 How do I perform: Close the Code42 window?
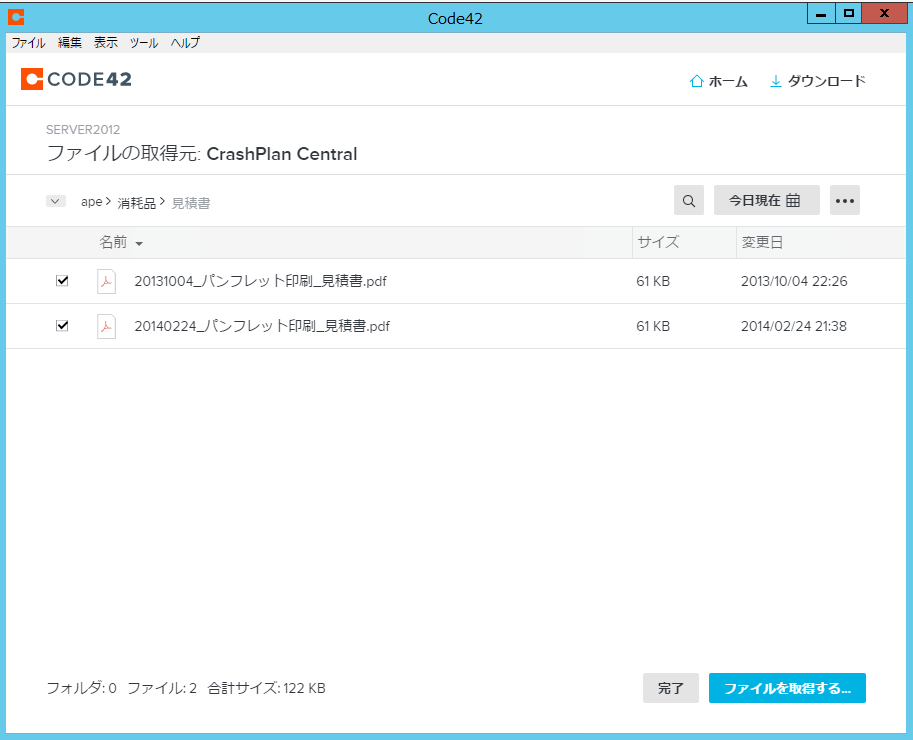[884, 14]
